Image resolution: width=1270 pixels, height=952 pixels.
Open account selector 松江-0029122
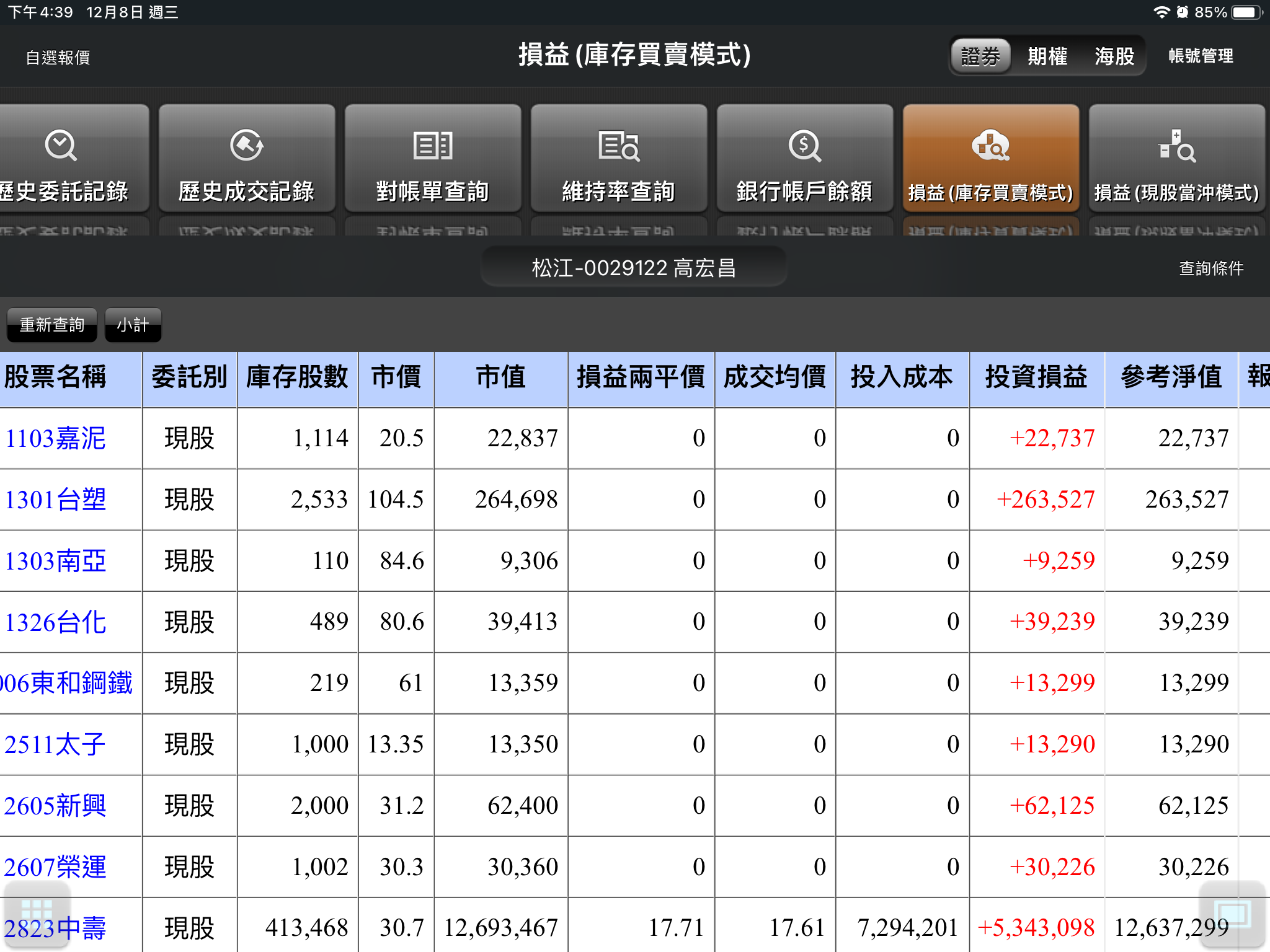[x=634, y=268]
